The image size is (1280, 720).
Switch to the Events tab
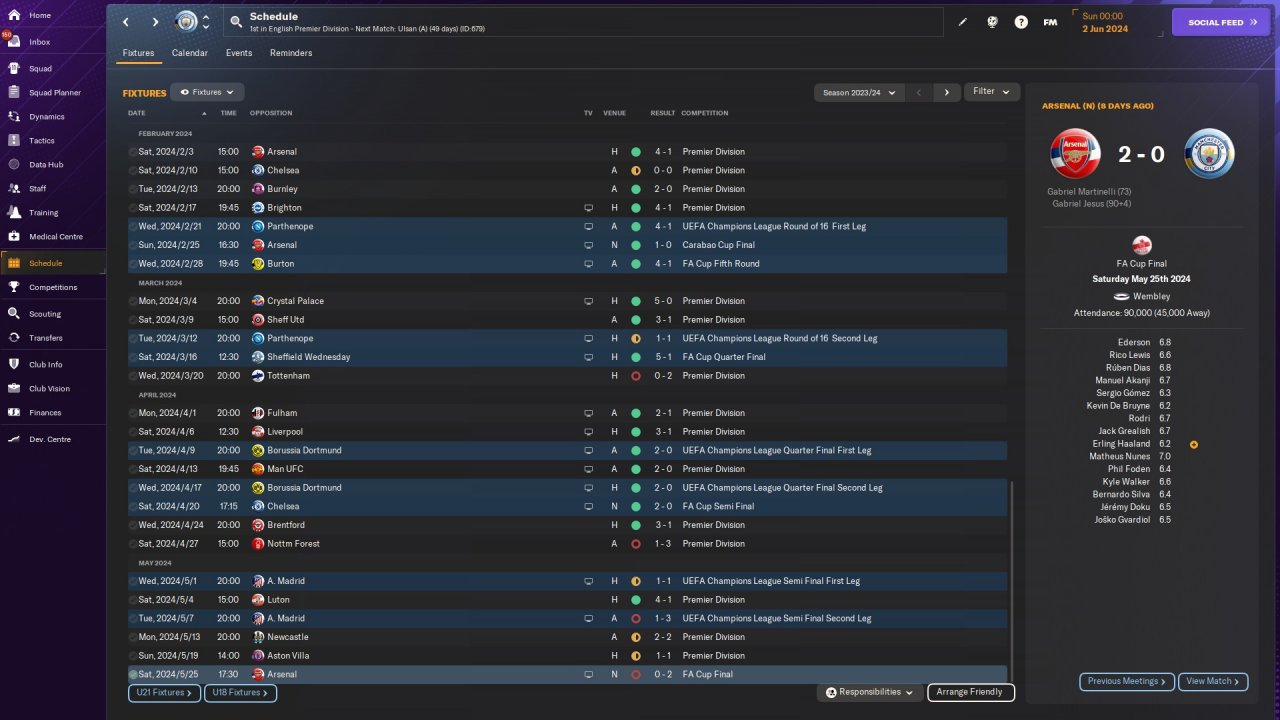coord(239,53)
